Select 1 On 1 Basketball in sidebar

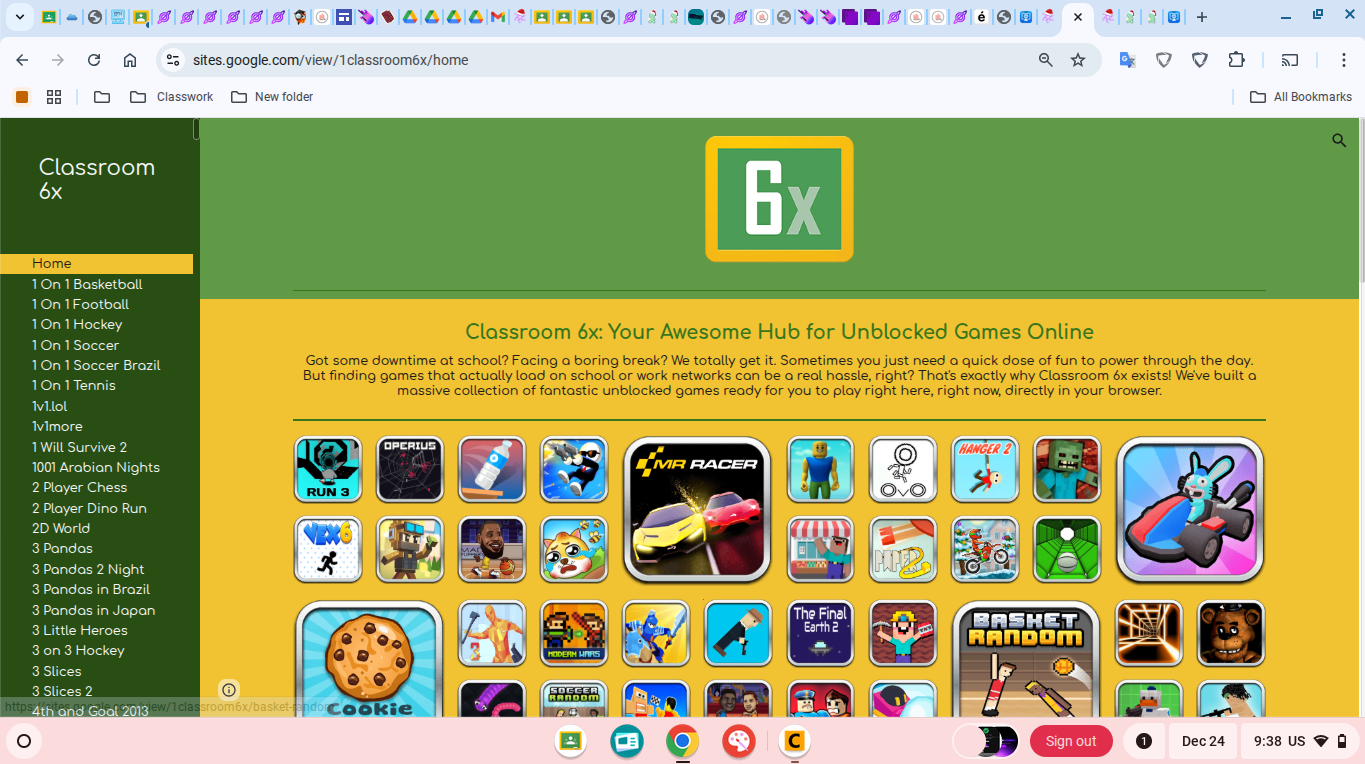(87, 284)
